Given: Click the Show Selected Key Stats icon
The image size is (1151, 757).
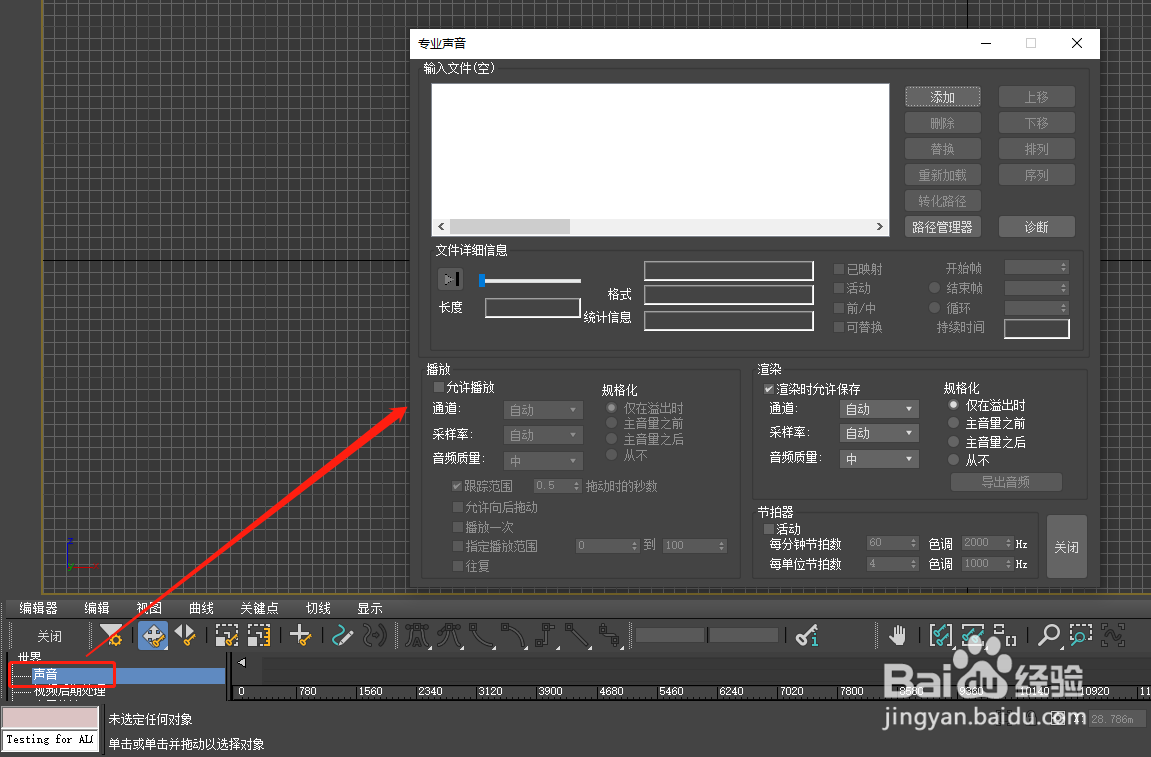Looking at the screenshot, I should tap(807, 635).
